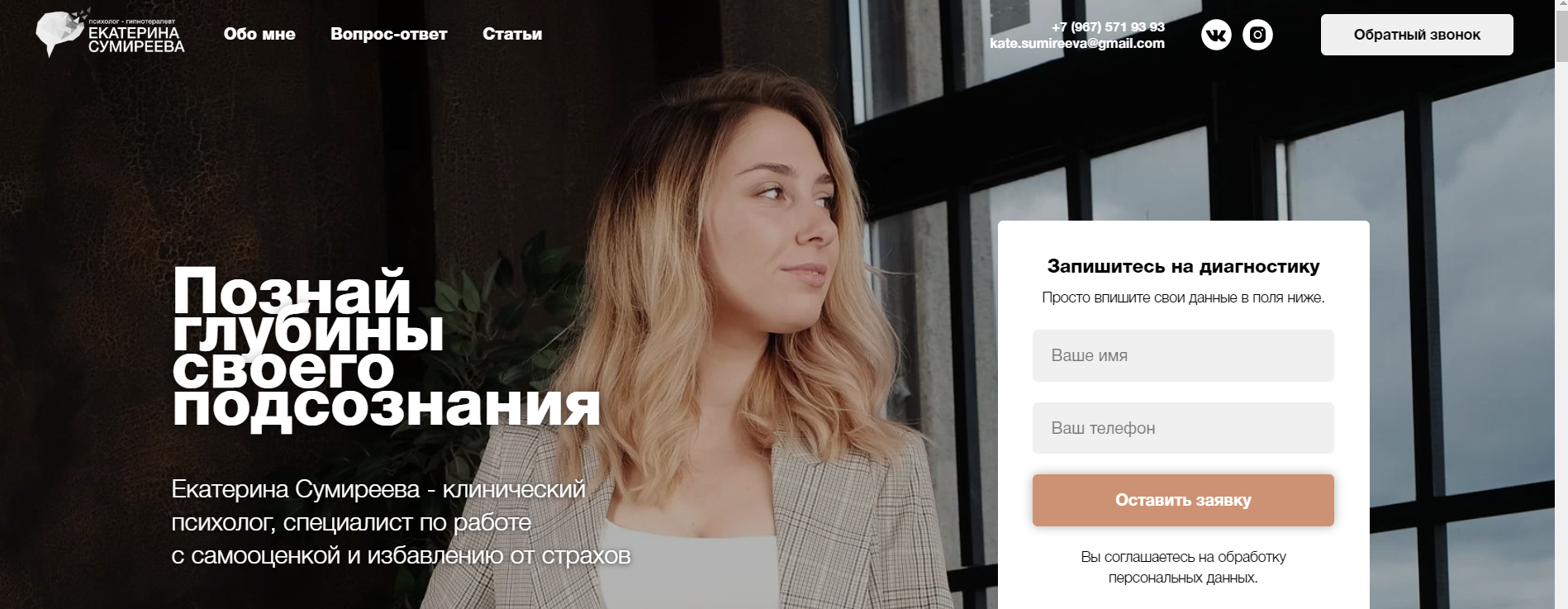Image resolution: width=1568 pixels, height=609 pixels.
Task: Click the kate.sumireeva@gmail.com email link
Action: pos(1077,43)
